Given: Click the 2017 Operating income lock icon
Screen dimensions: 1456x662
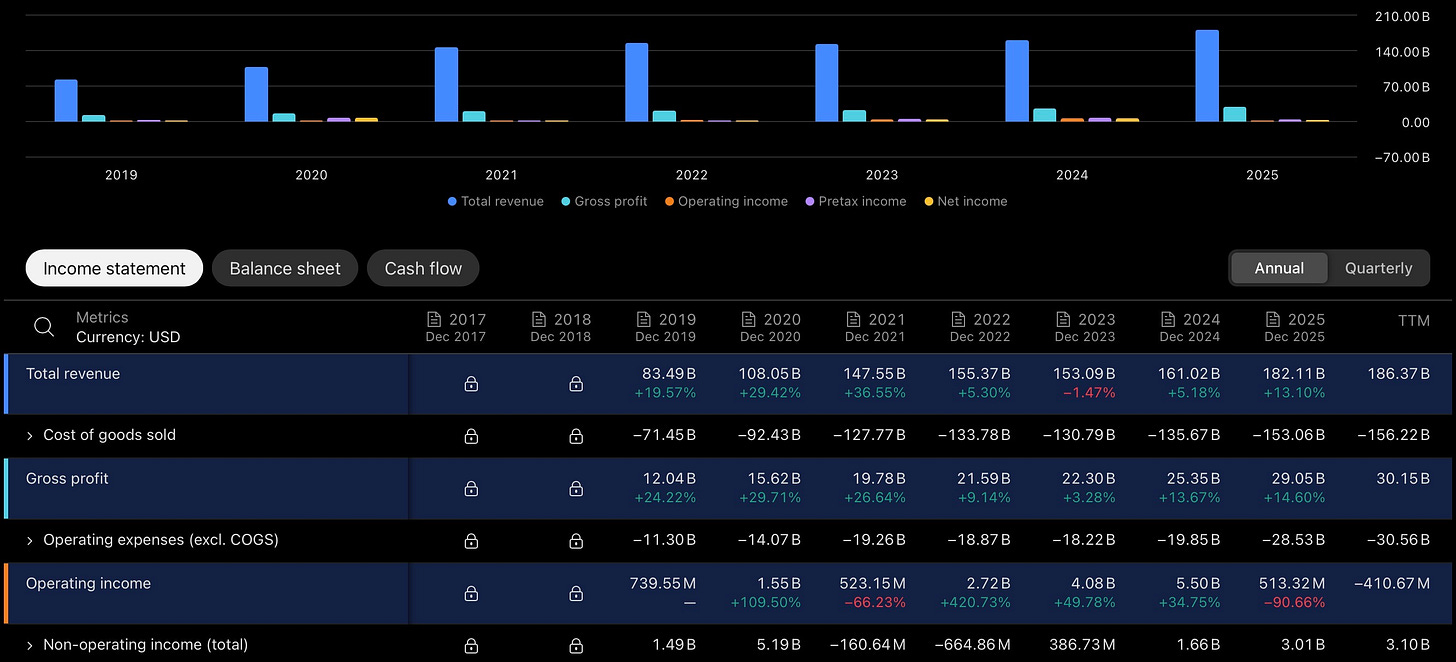Looking at the screenshot, I should (471, 593).
